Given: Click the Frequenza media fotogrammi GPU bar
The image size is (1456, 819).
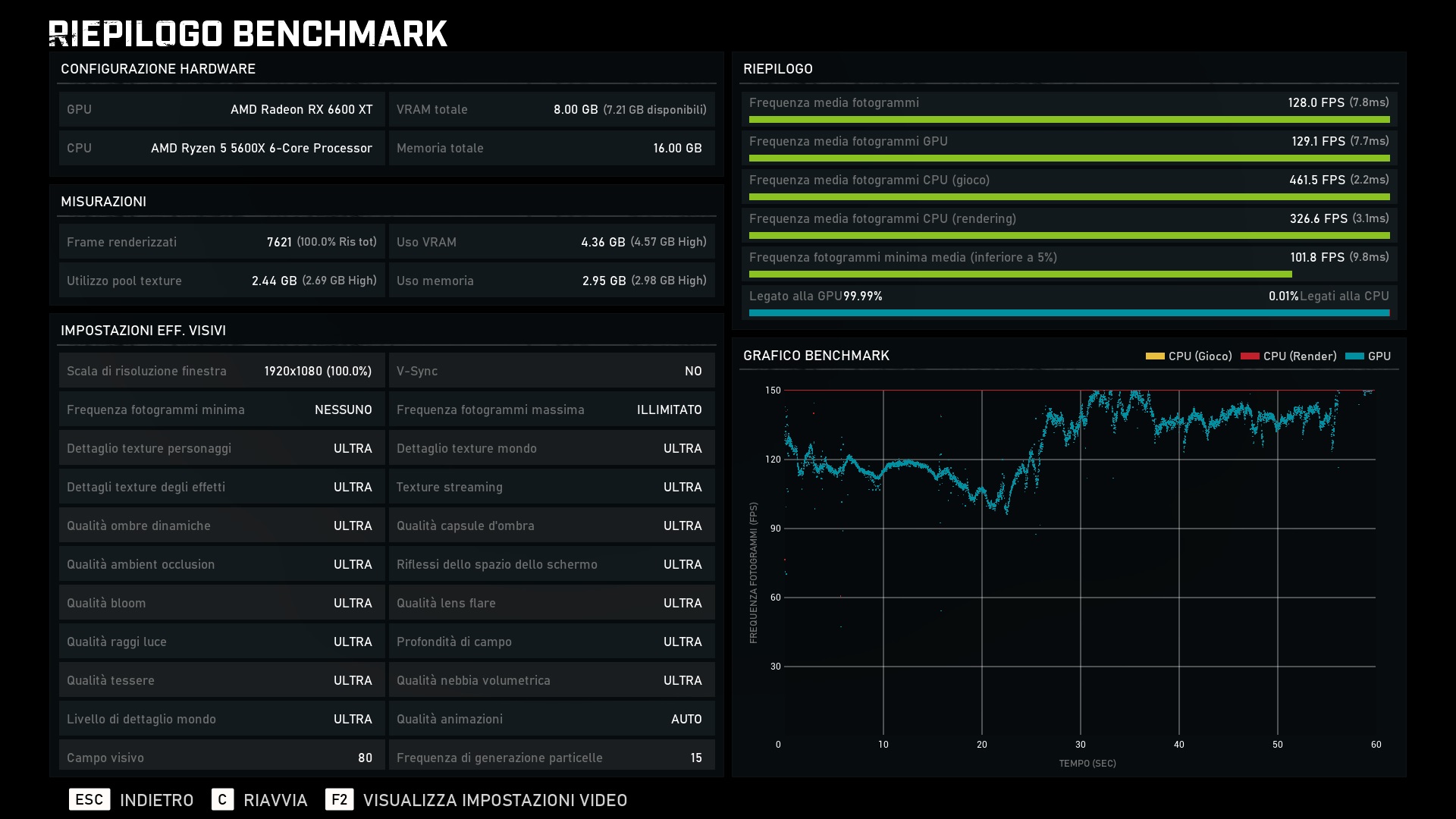Looking at the screenshot, I should (x=1069, y=158).
